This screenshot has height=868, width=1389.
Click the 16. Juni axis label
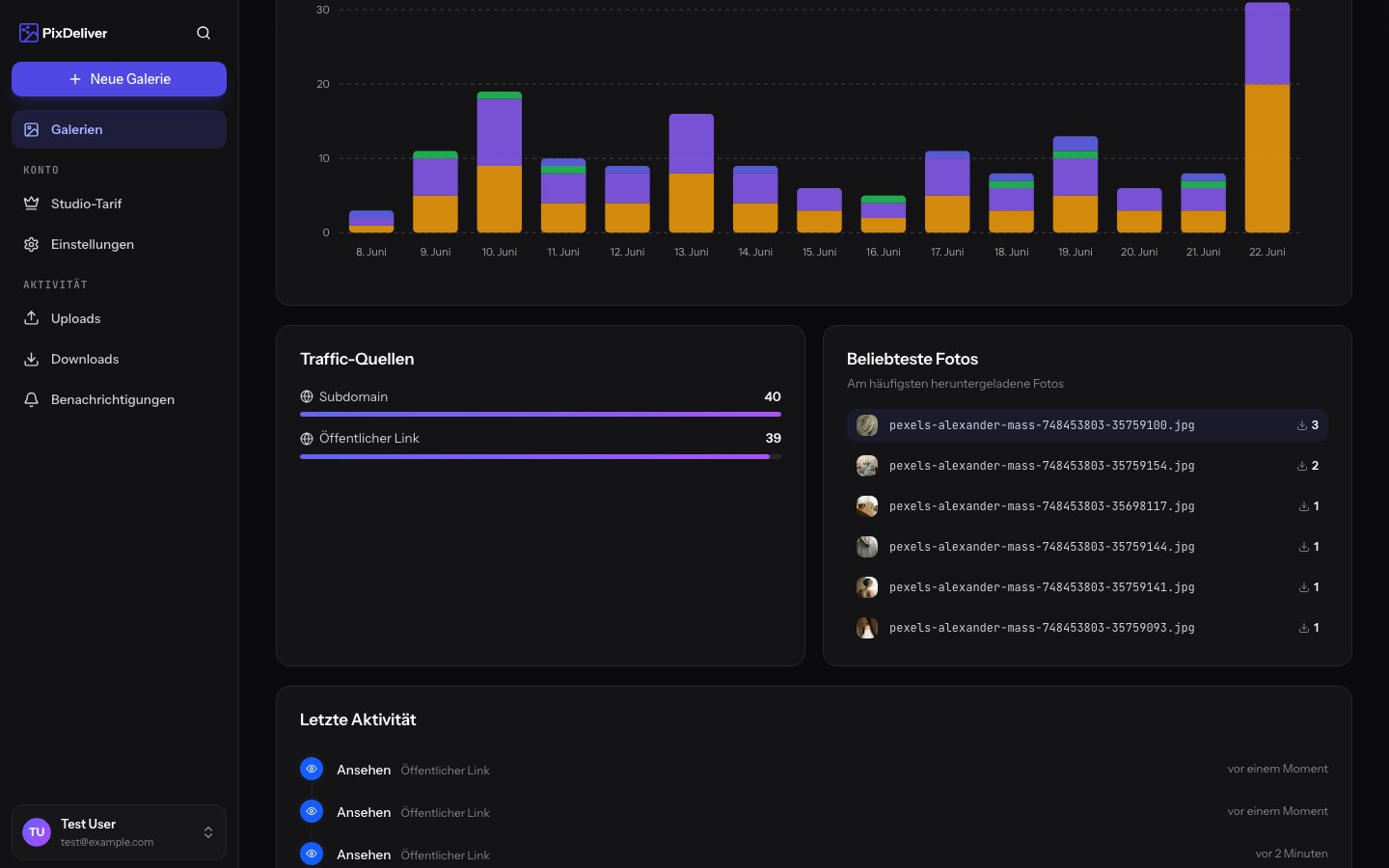(883, 252)
